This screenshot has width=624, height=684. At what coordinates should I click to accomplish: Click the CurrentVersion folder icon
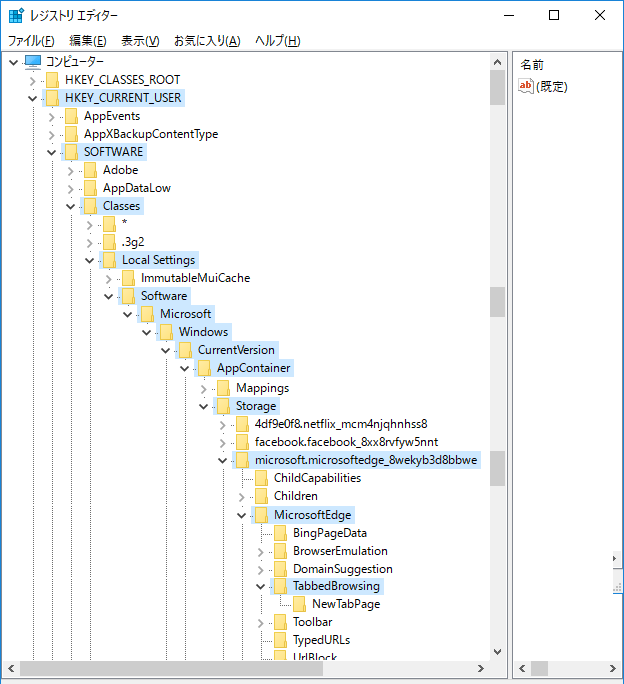tap(185, 350)
